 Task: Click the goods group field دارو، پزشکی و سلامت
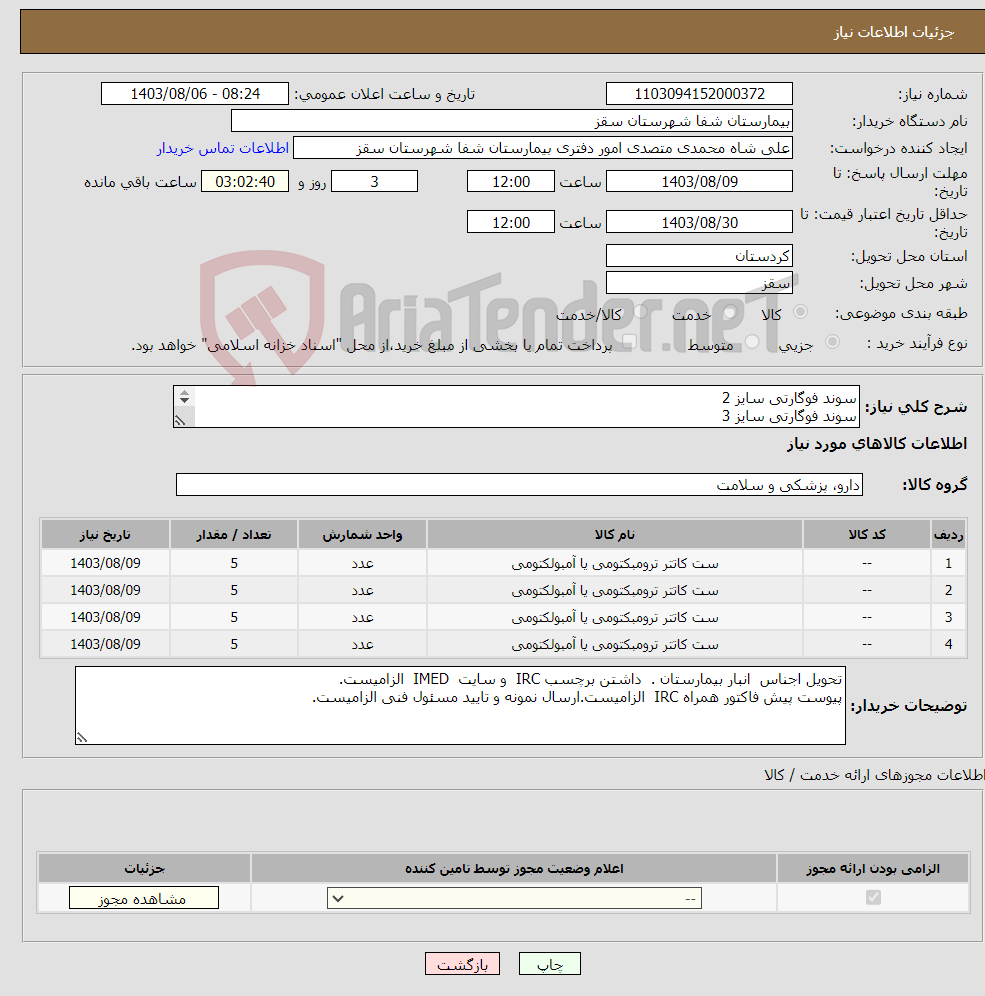(x=519, y=485)
